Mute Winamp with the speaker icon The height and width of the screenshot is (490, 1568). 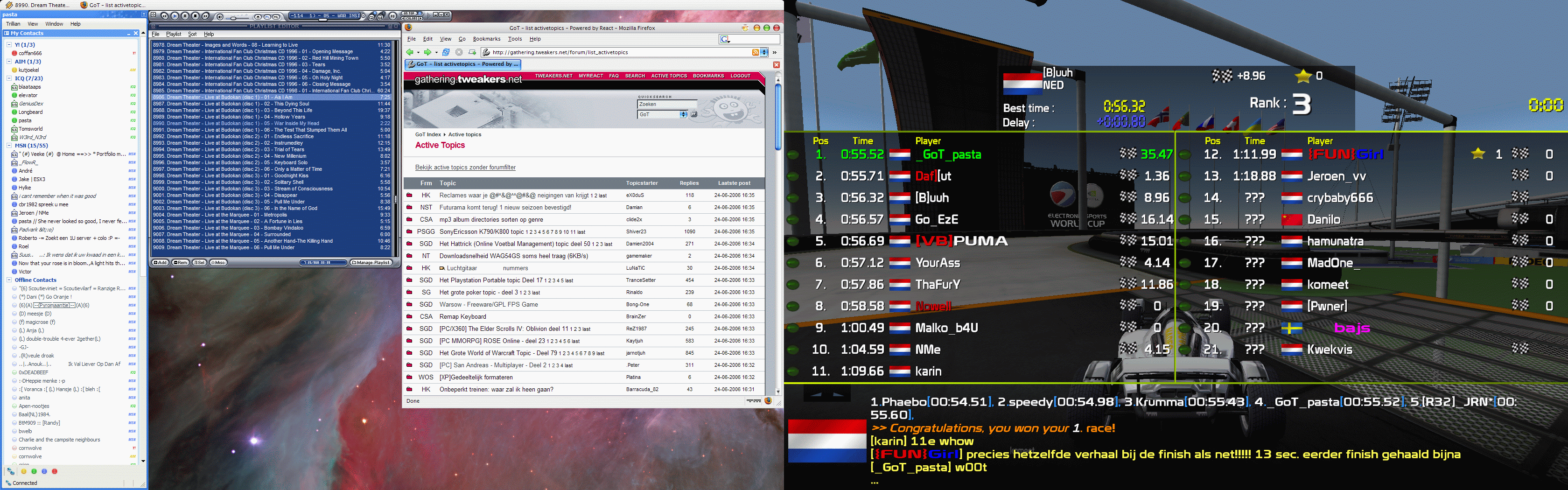pos(220,16)
